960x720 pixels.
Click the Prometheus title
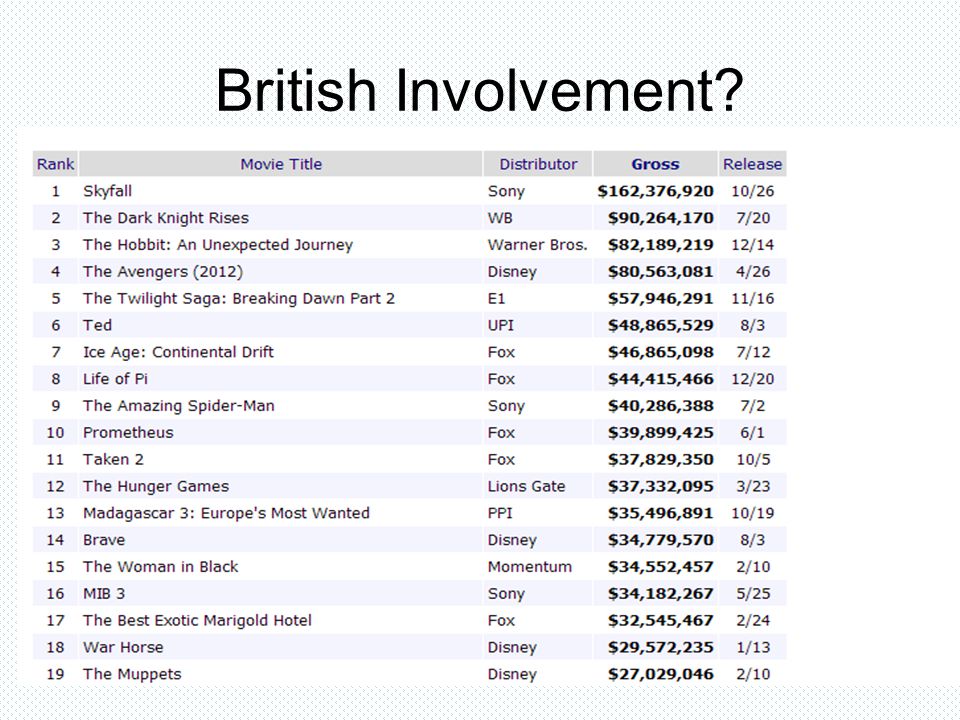click(128, 433)
